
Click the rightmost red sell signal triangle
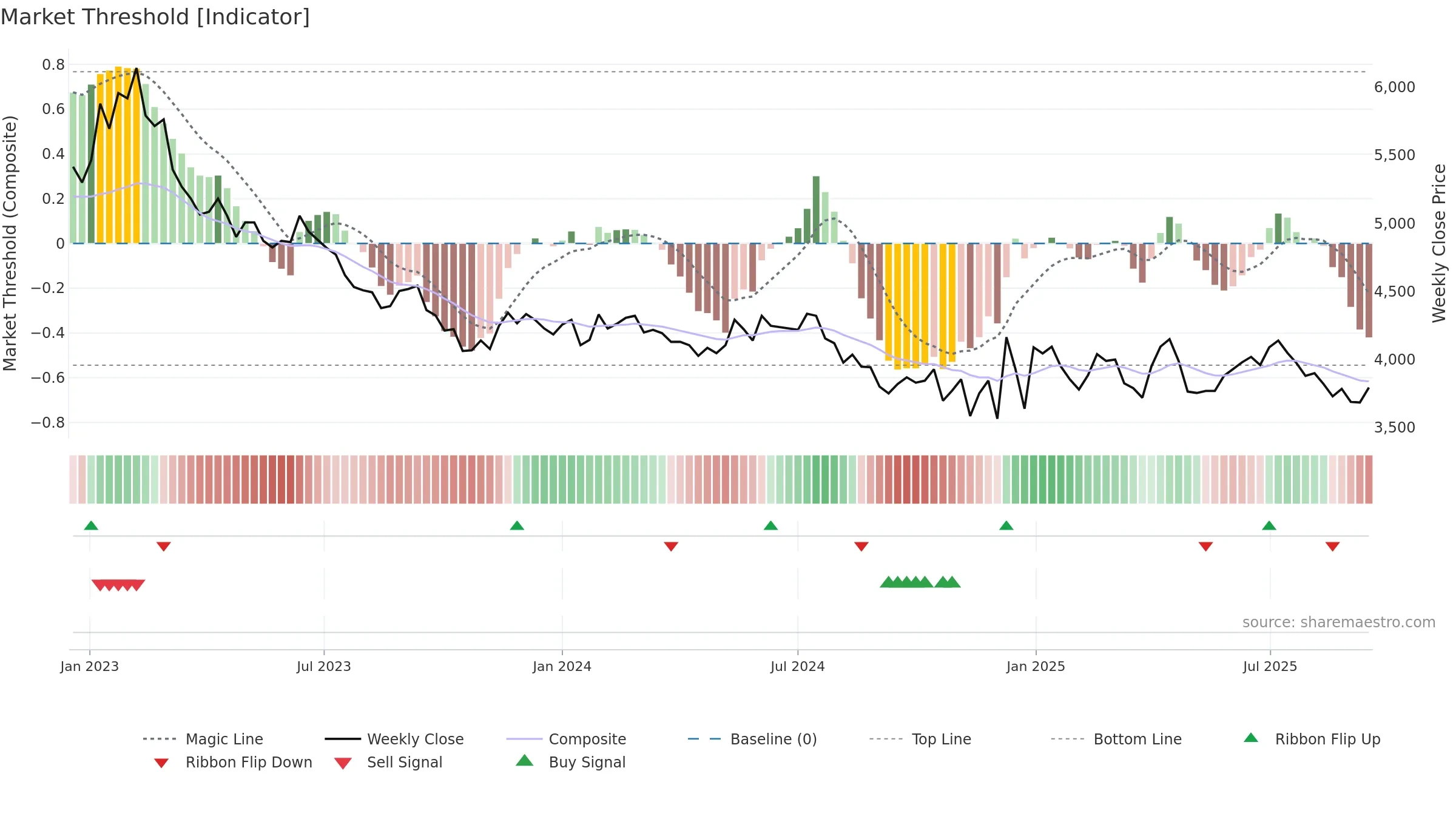137,585
